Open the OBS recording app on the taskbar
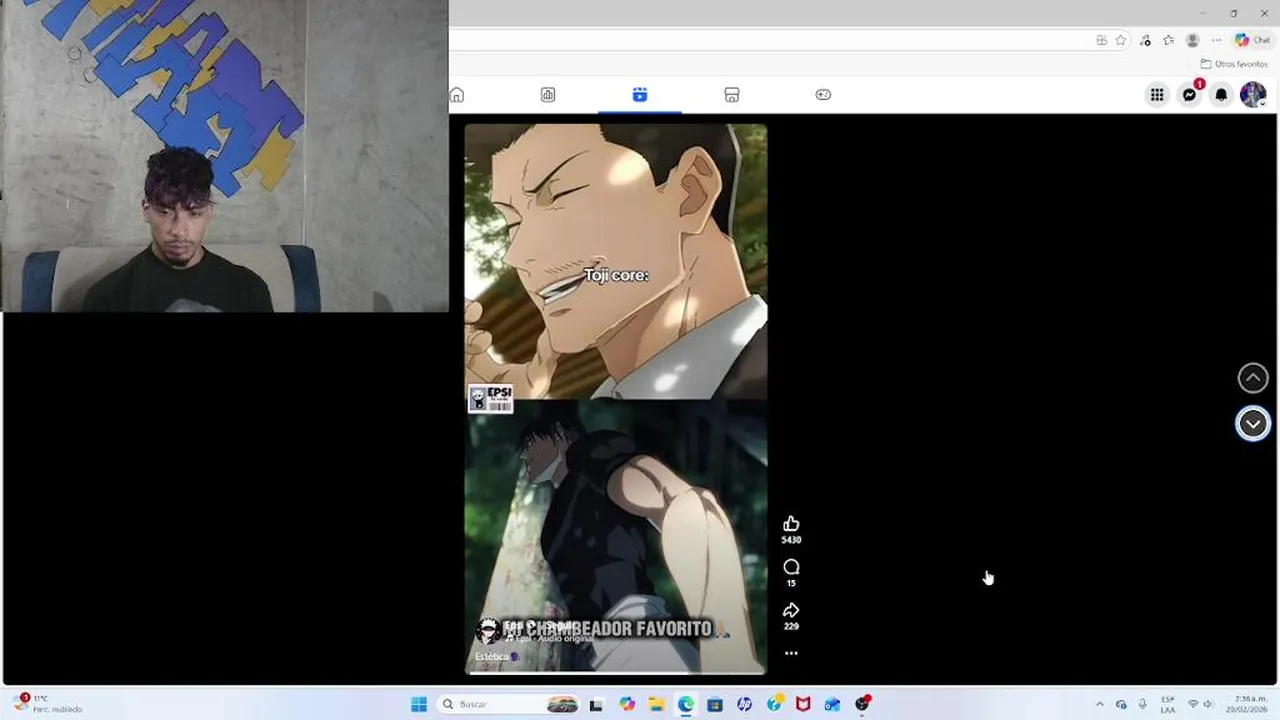 coord(863,704)
